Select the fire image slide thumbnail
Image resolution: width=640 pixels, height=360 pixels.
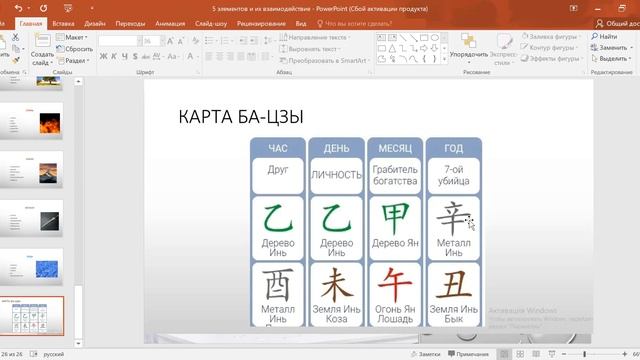pyautogui.click(x=31, y=121)
